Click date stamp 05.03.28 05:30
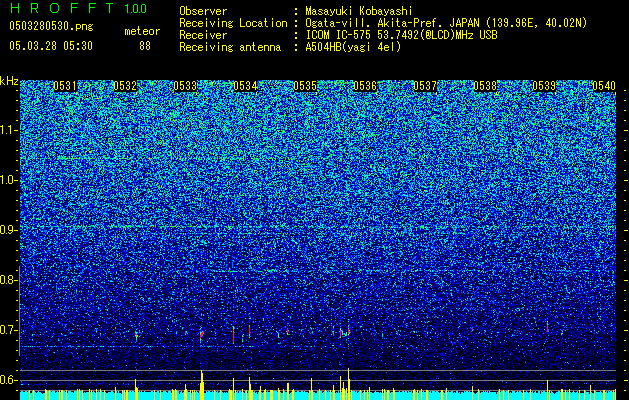Image resolution: width=629 pixels, height=400 pixels. (51, 46)
